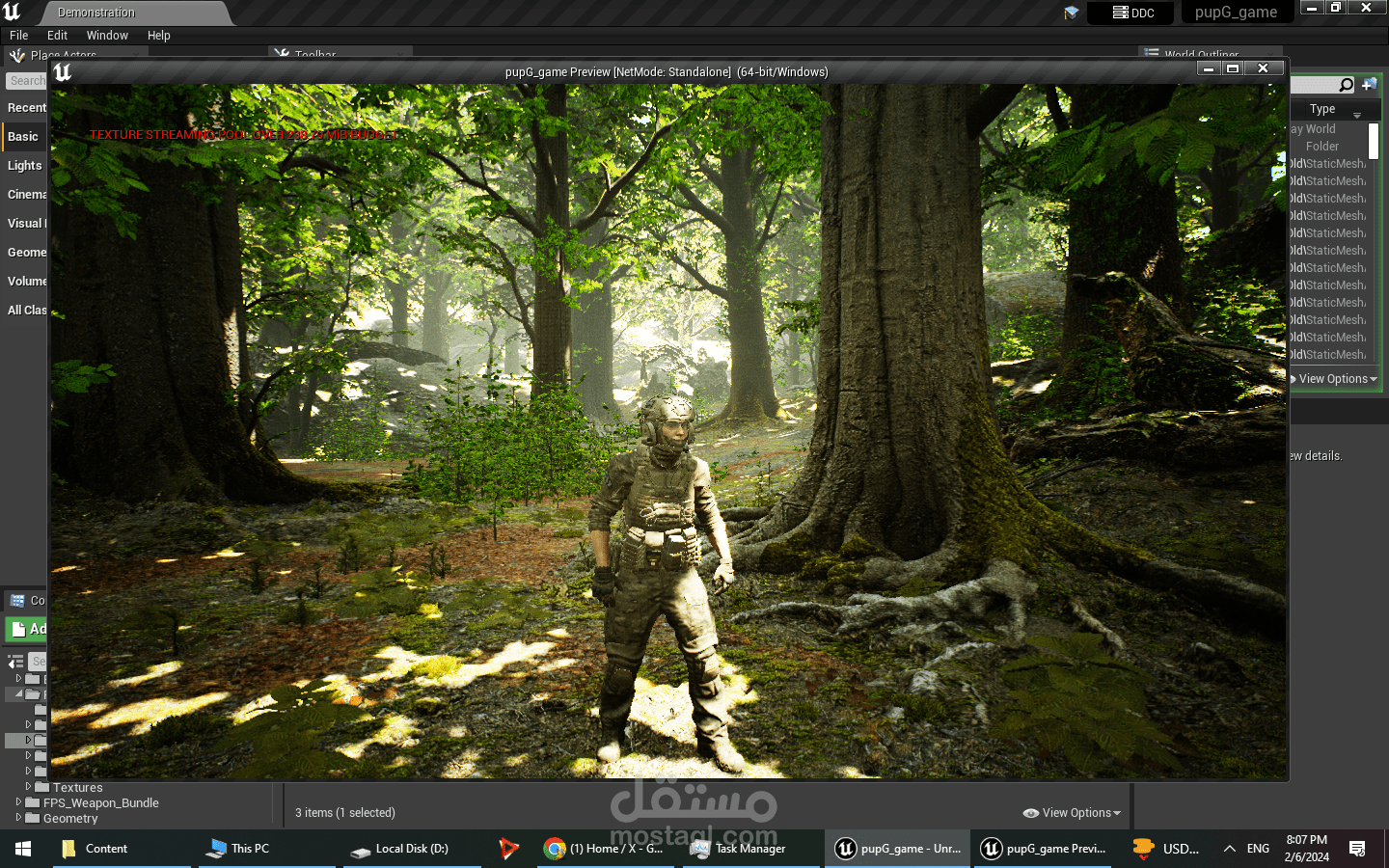Expand the FPS_Weapon_Bundle folder
Screen dimensions: 1389x868
tap(18, 801)
